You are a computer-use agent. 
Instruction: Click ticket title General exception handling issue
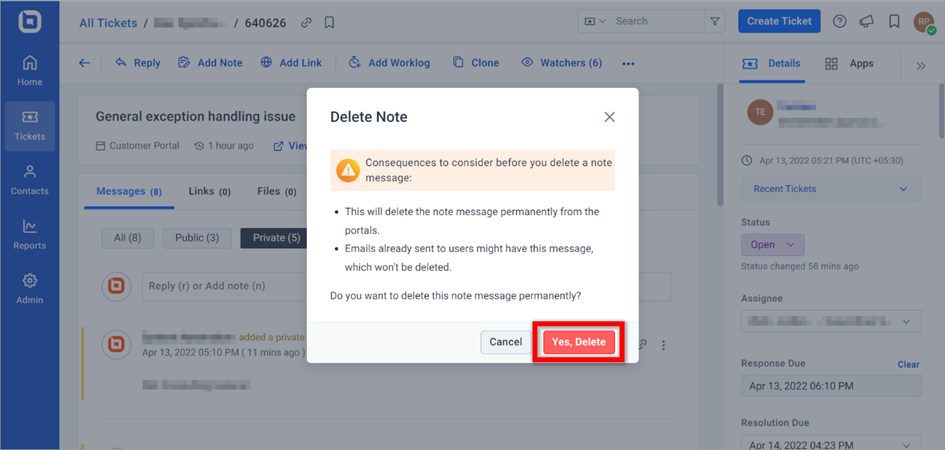pyautogui.click(x=195, y=116)
